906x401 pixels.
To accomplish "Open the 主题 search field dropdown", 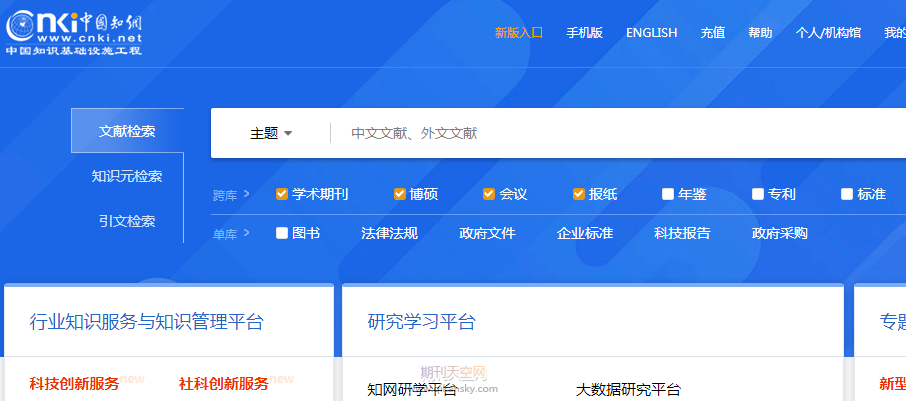I will [271, 133].
